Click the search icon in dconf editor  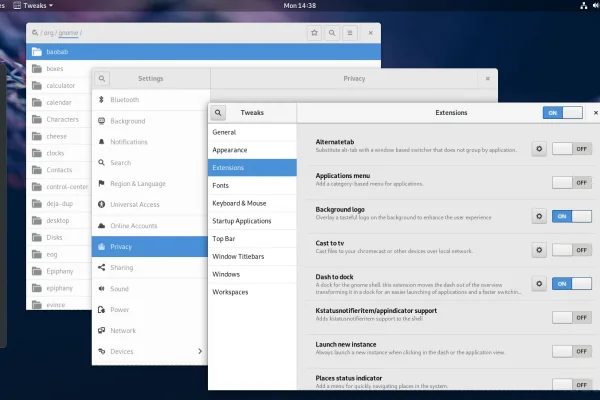[x=332, y=33]
